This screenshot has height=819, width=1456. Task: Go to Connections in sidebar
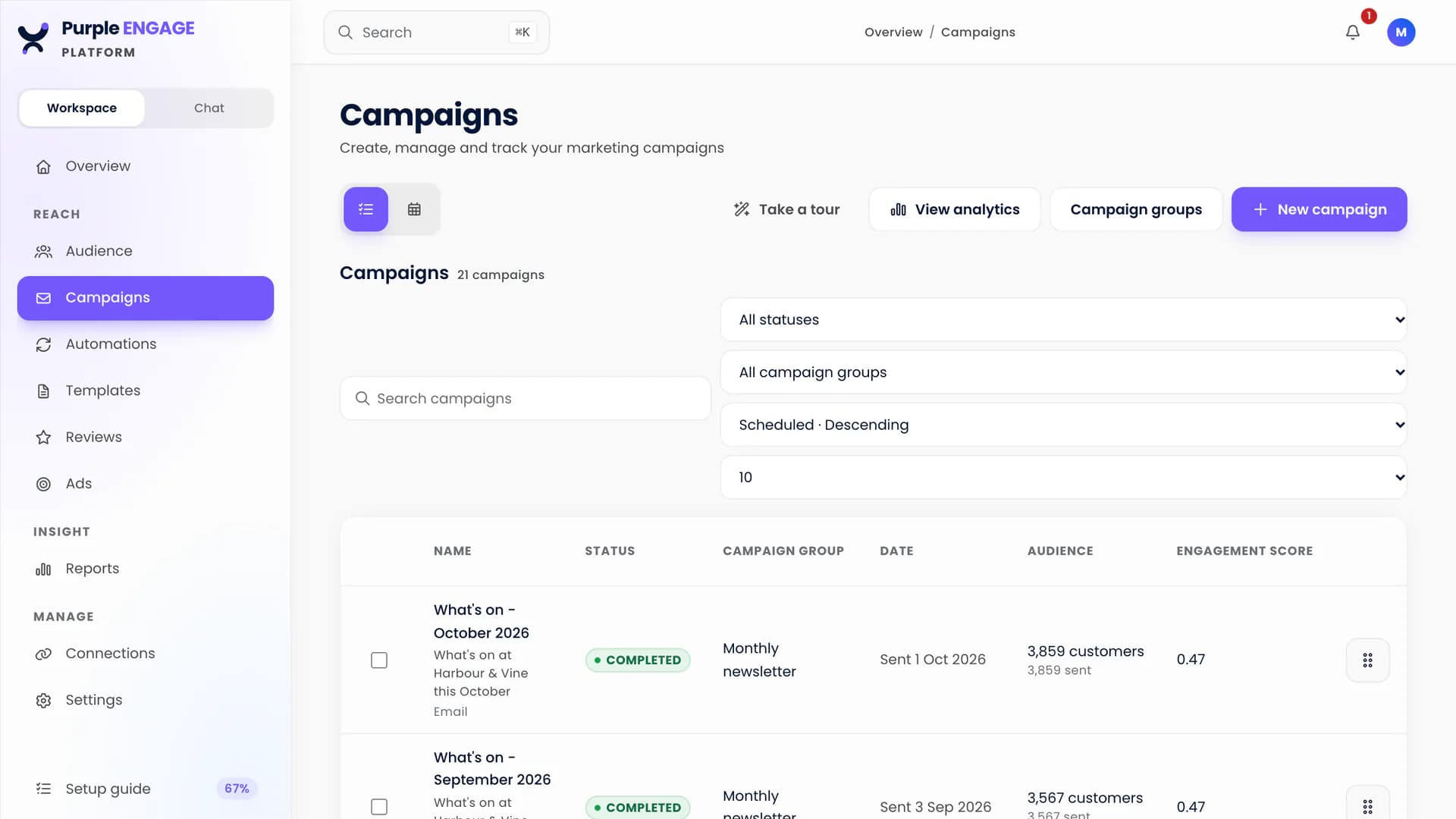[x=146, y=654]
